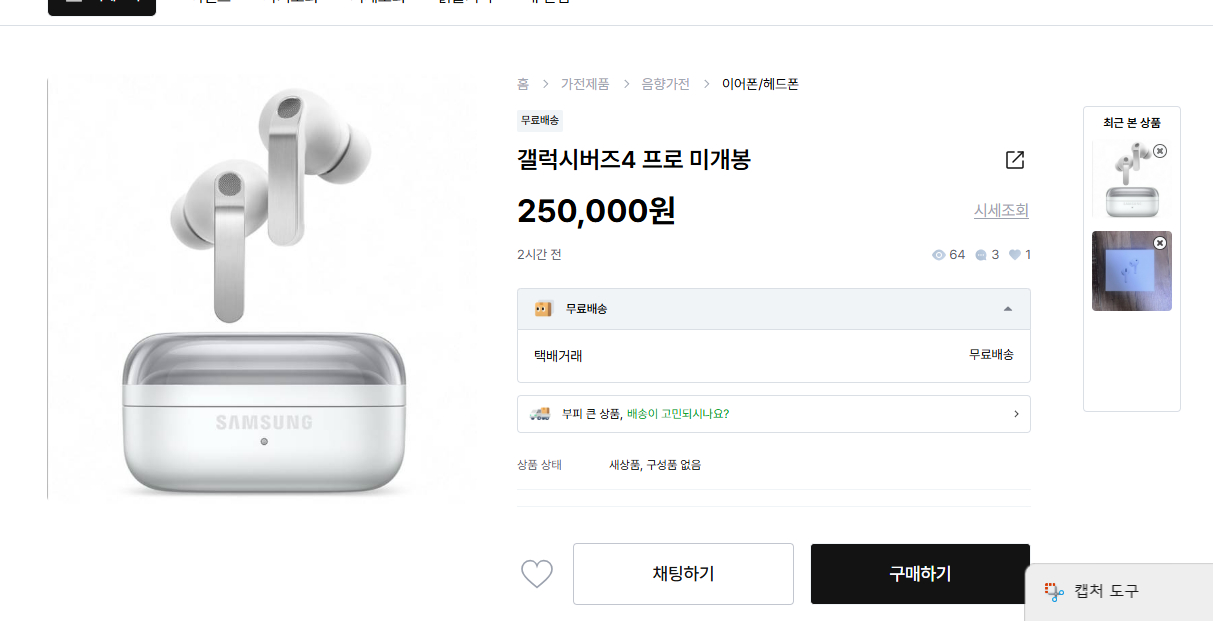Open the main Galaxy Buds product image
Screen dimensions: 1213x621
[x=264, y=289]
